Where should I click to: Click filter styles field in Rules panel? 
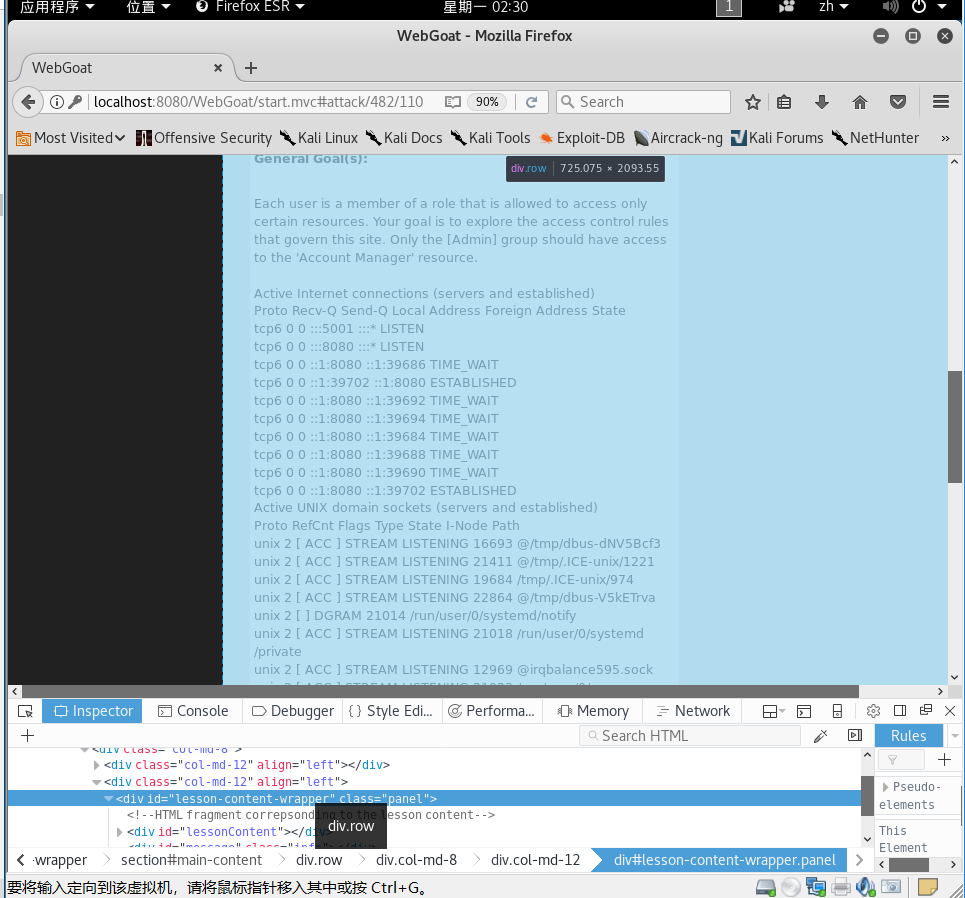pyautogui.click(x=900, y=760)
